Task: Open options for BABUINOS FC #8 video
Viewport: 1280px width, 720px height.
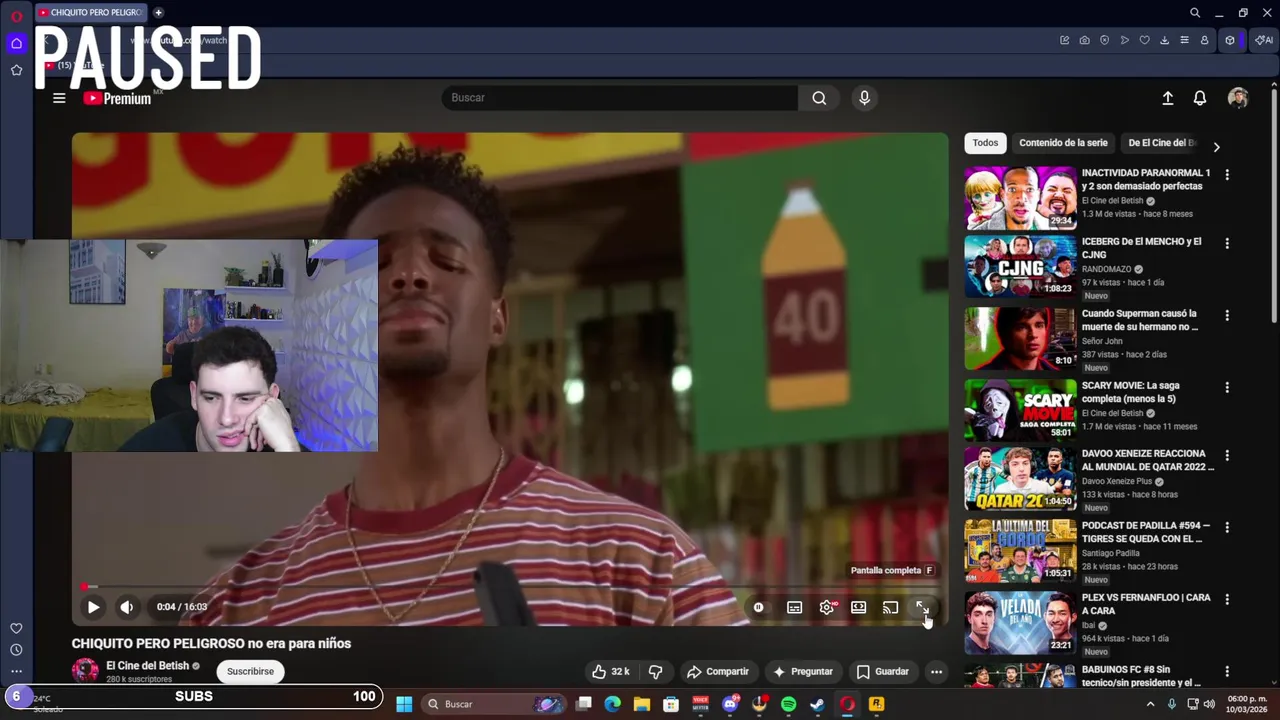Action: click(1227, 671)
